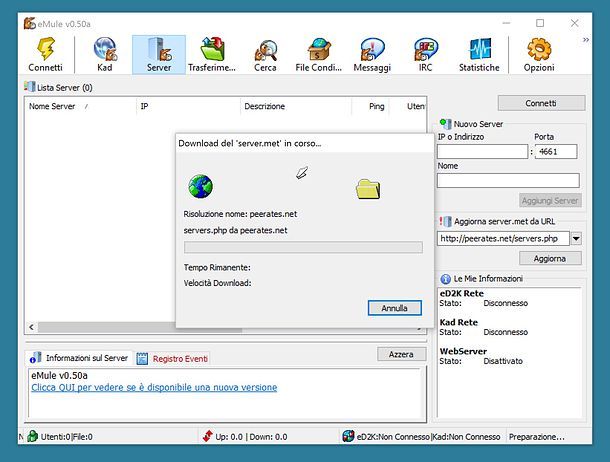Viewport: 610px width, 462px height.
Task: Click the eD2K connection status bar icon
Action: pyautogui.click(x=348, y=436)
